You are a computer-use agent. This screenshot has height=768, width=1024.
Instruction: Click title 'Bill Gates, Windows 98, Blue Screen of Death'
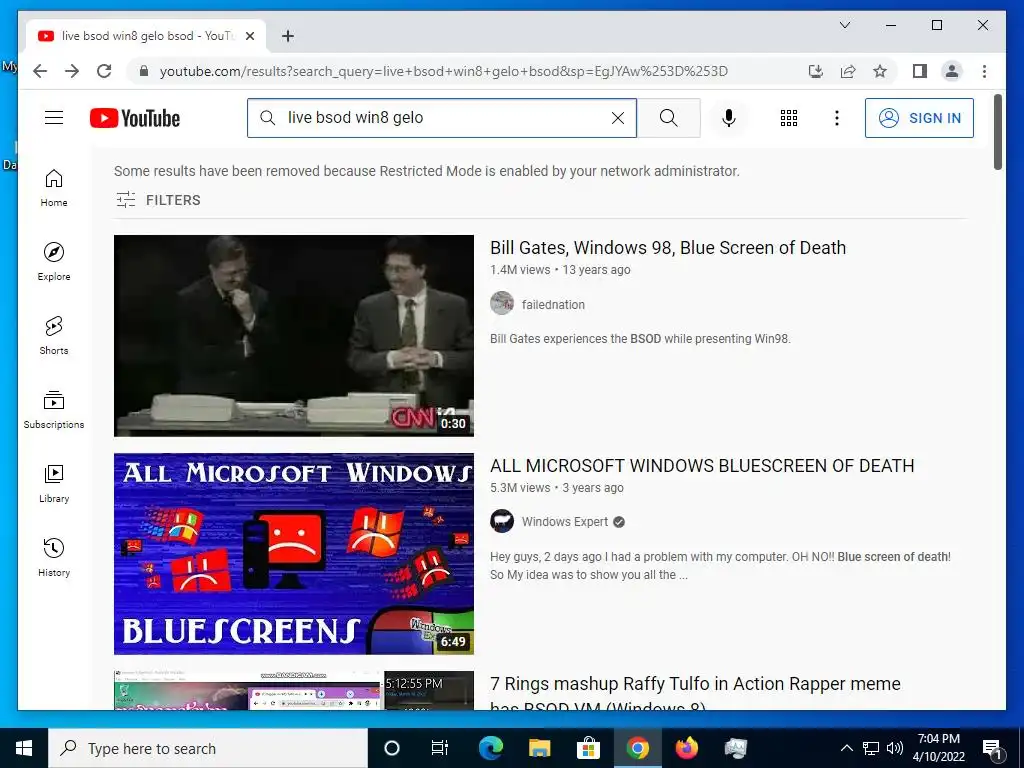click(x=668, y=248)
